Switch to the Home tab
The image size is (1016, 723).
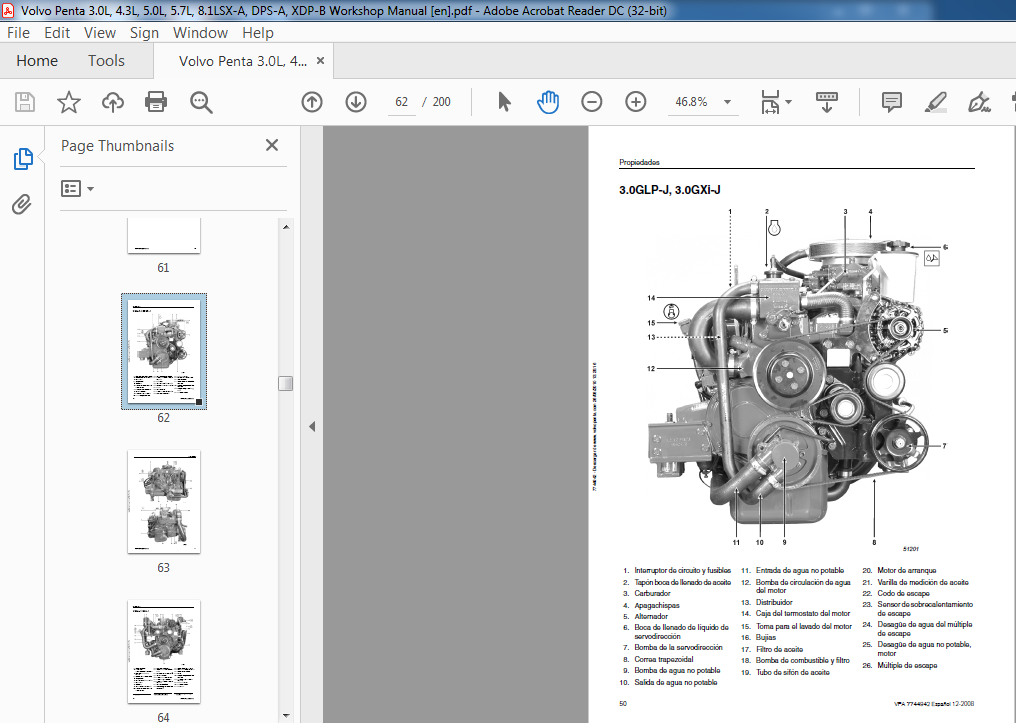pyautogui.click(x=37, y=60)
